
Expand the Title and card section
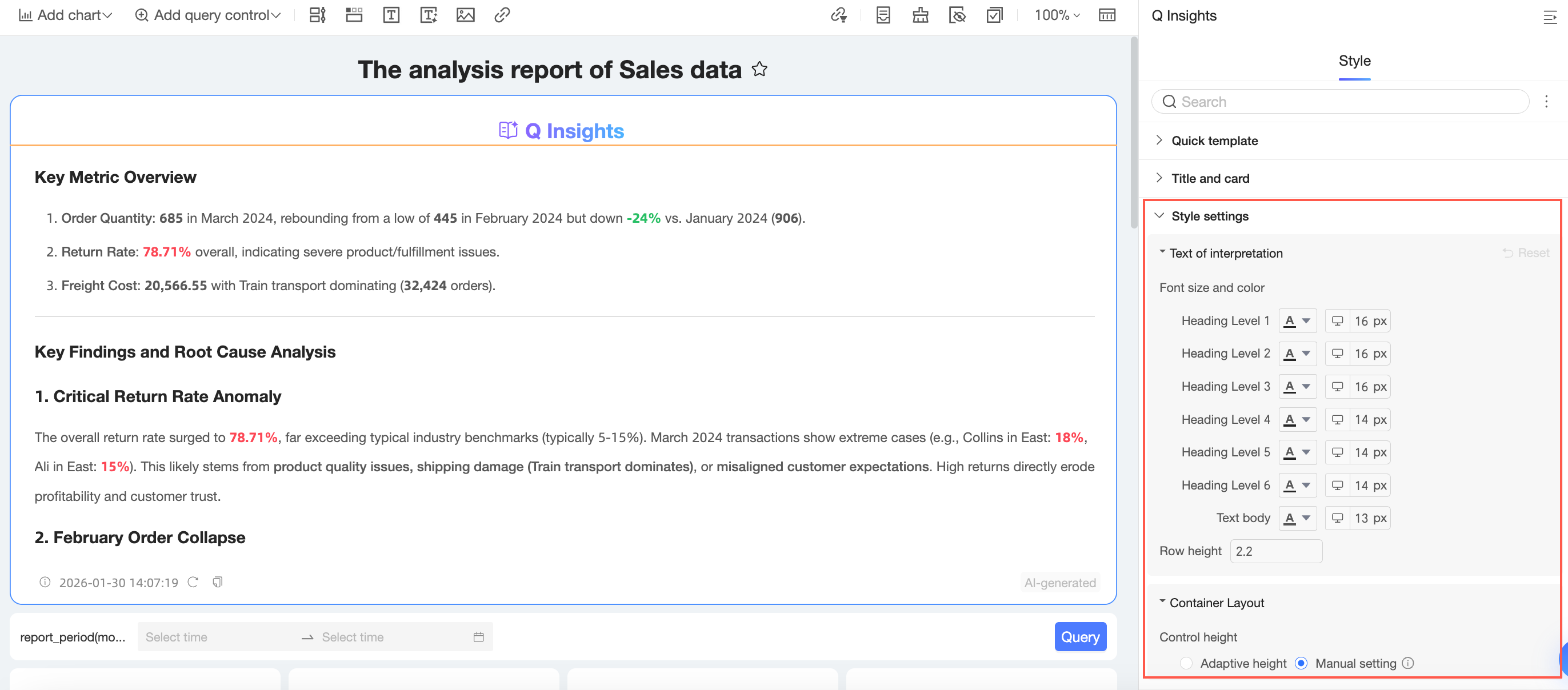[1210, 178]
